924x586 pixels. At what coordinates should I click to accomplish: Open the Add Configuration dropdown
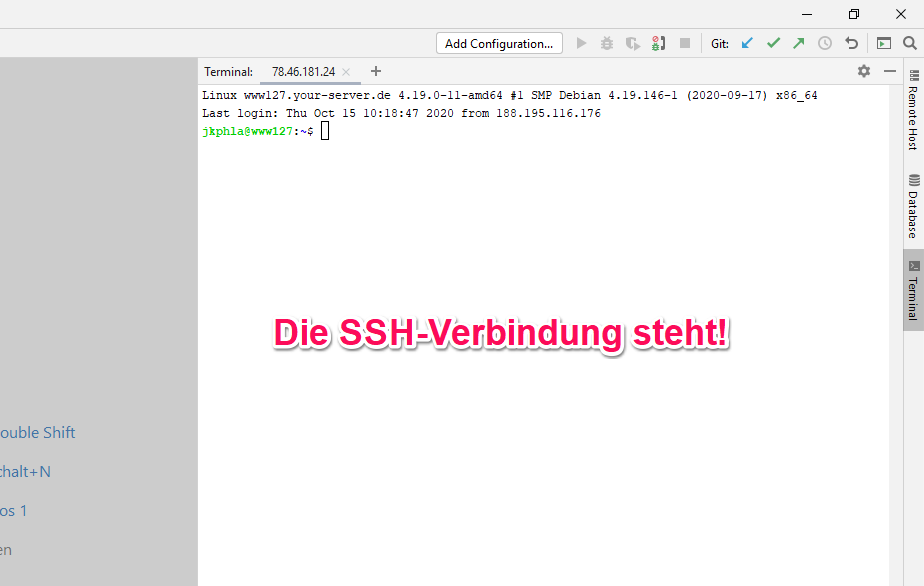click(498, 43)
